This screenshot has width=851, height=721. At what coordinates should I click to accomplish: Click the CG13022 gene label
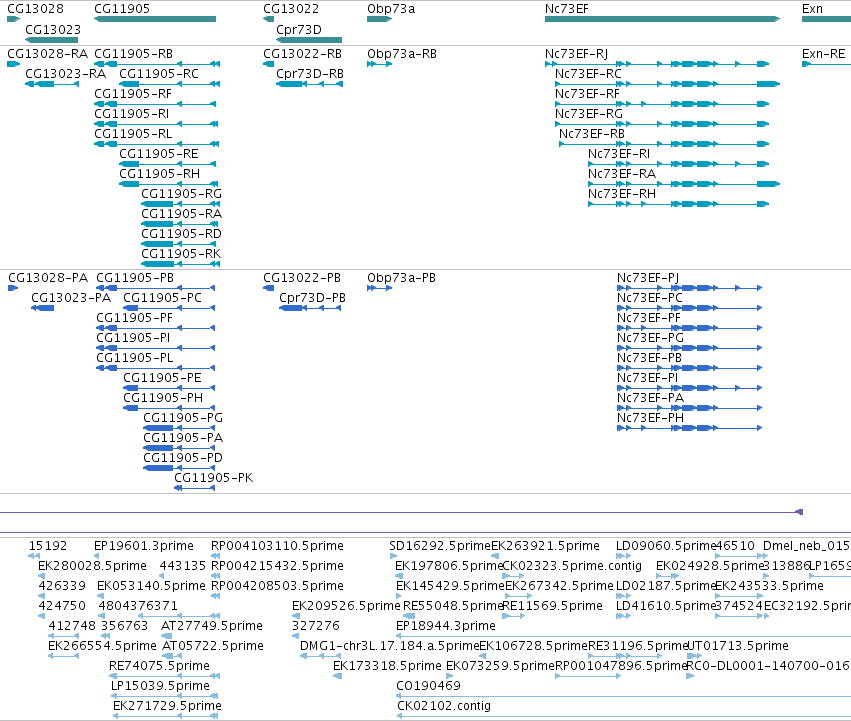pyautogui.click(x=291, y=9)
